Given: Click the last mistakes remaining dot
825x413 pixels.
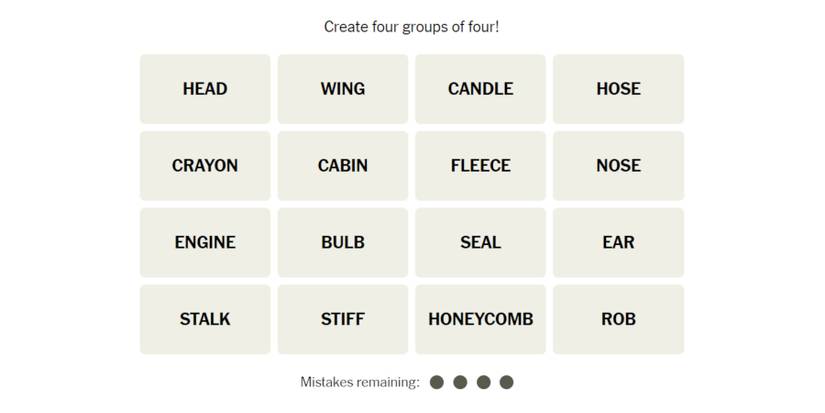Looking at the screenshot, I should pyautogui.click(x=506, y=382).
